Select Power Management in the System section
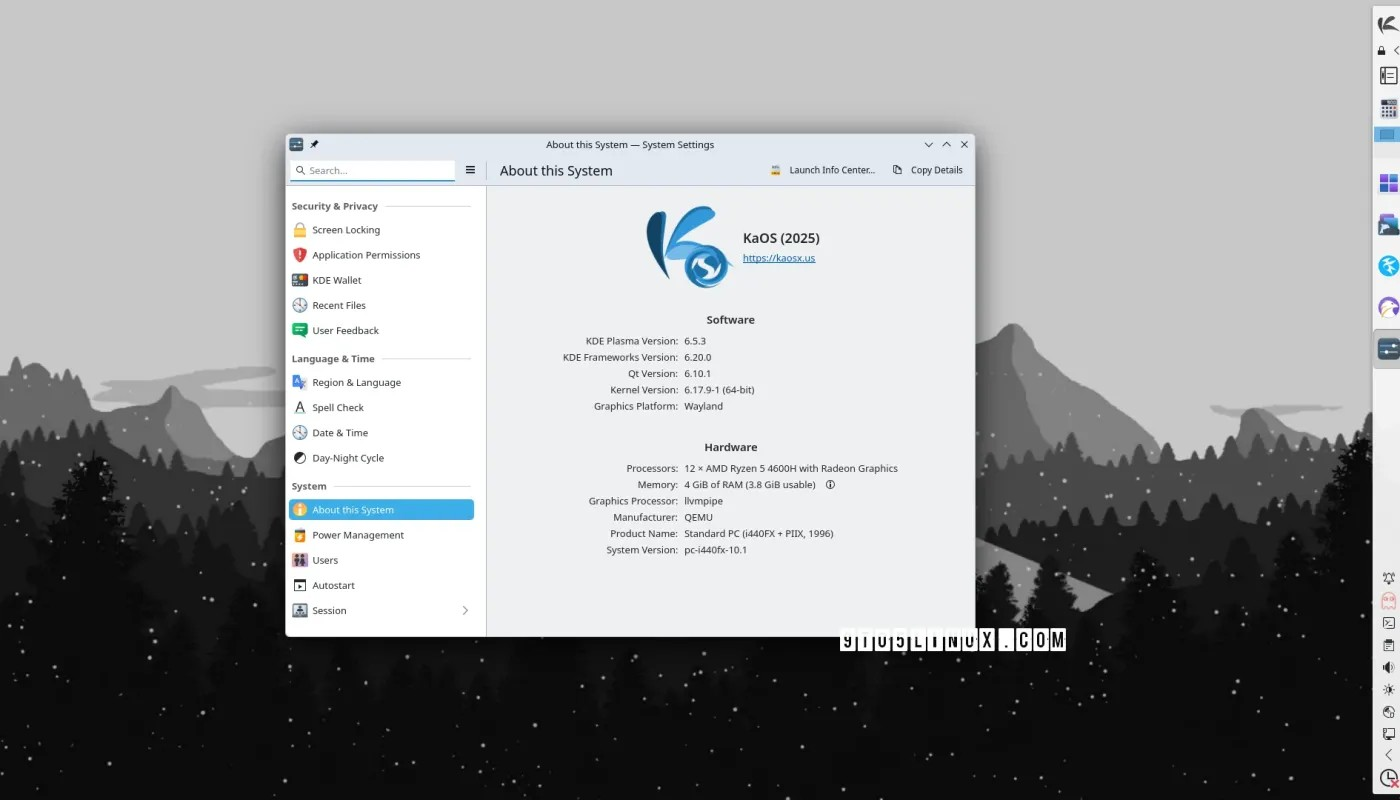The image size is (1400, 800). point(357,535)
